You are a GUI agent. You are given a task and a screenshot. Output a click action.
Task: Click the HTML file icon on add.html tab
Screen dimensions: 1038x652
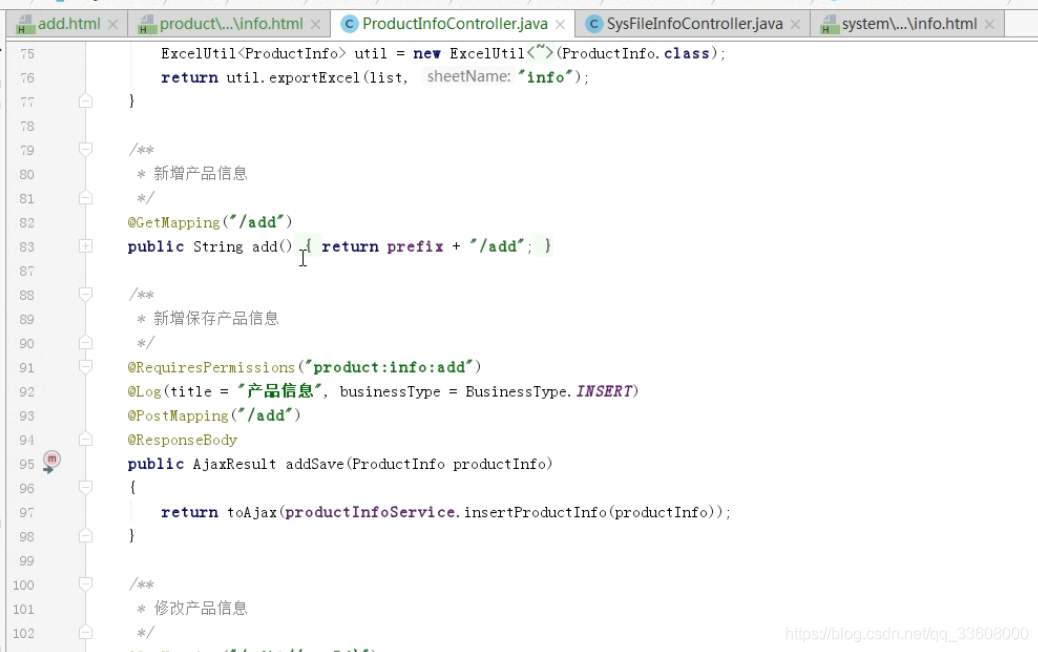coord(25,25)
